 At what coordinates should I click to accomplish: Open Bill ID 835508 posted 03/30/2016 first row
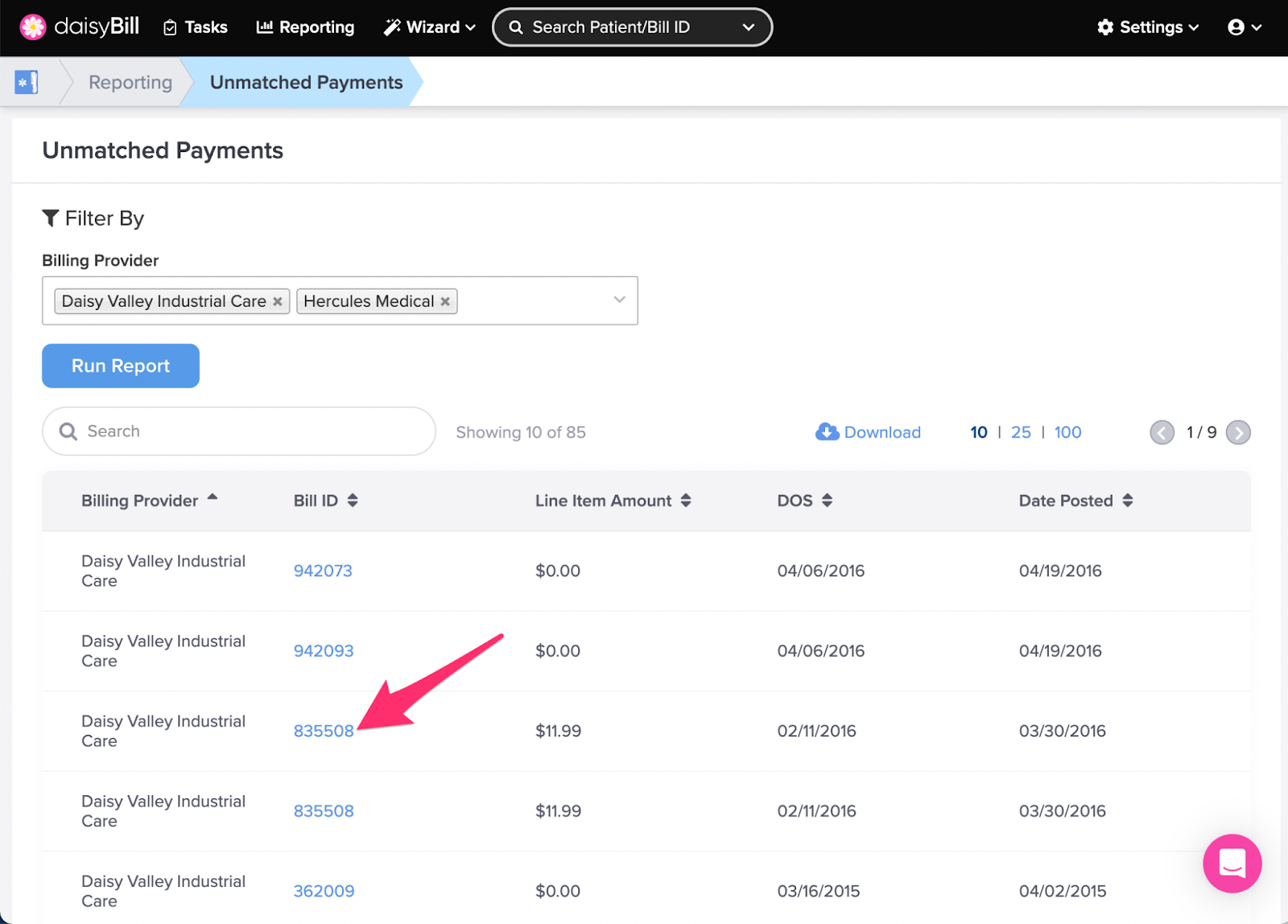point(324,731)
